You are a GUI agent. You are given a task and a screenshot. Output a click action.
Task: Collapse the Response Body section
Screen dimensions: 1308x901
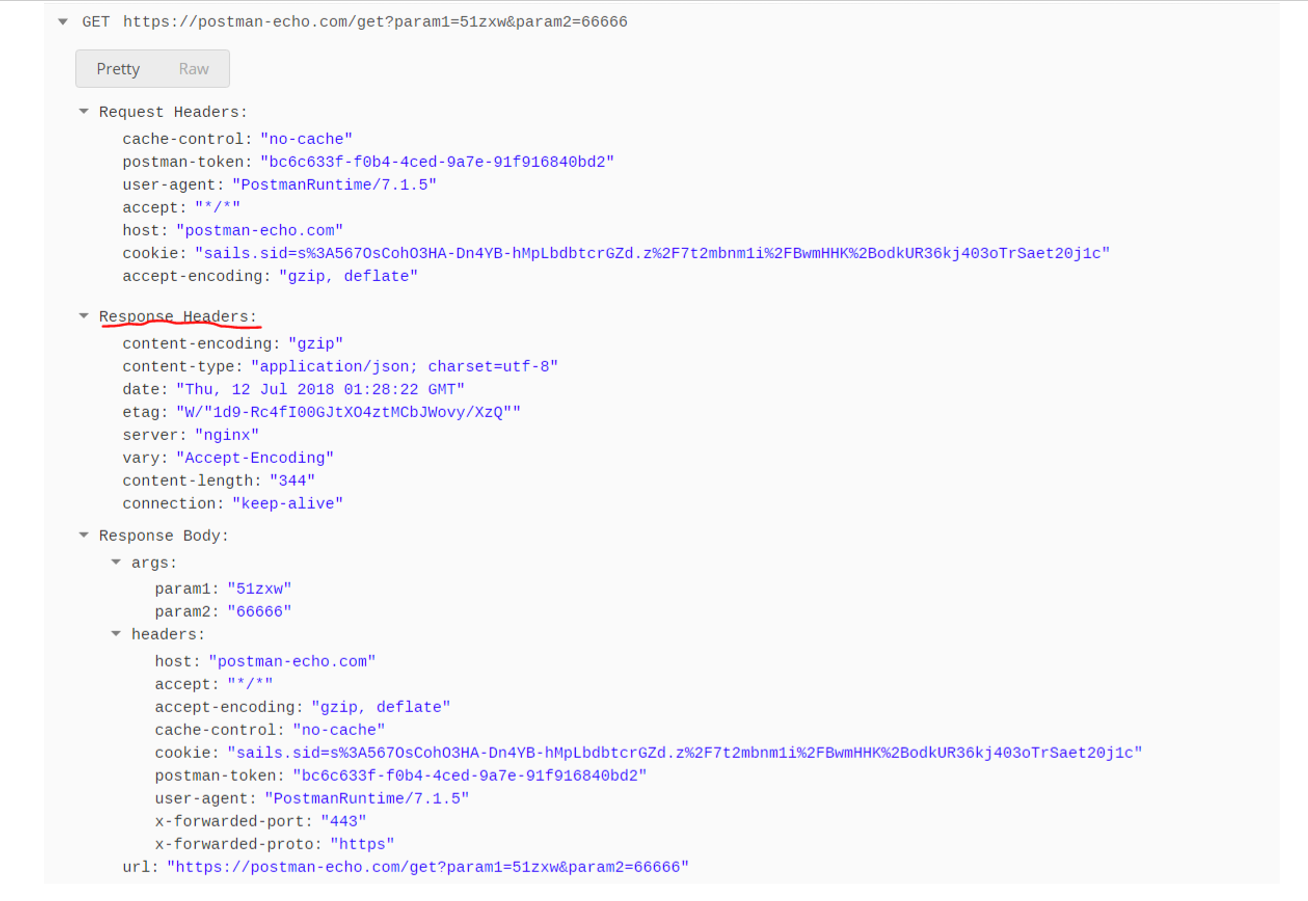click(x=84, y=536)
